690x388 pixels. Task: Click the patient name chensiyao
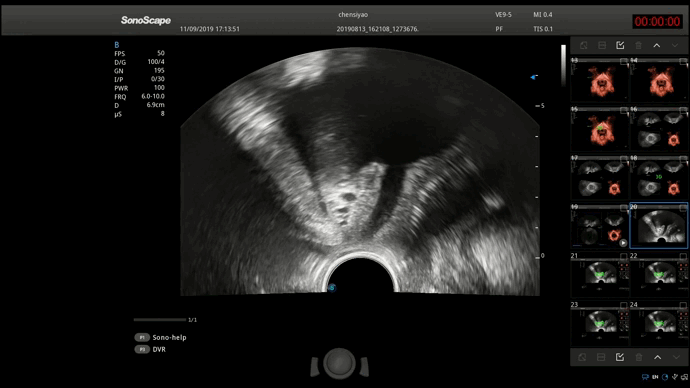(353, 15)
